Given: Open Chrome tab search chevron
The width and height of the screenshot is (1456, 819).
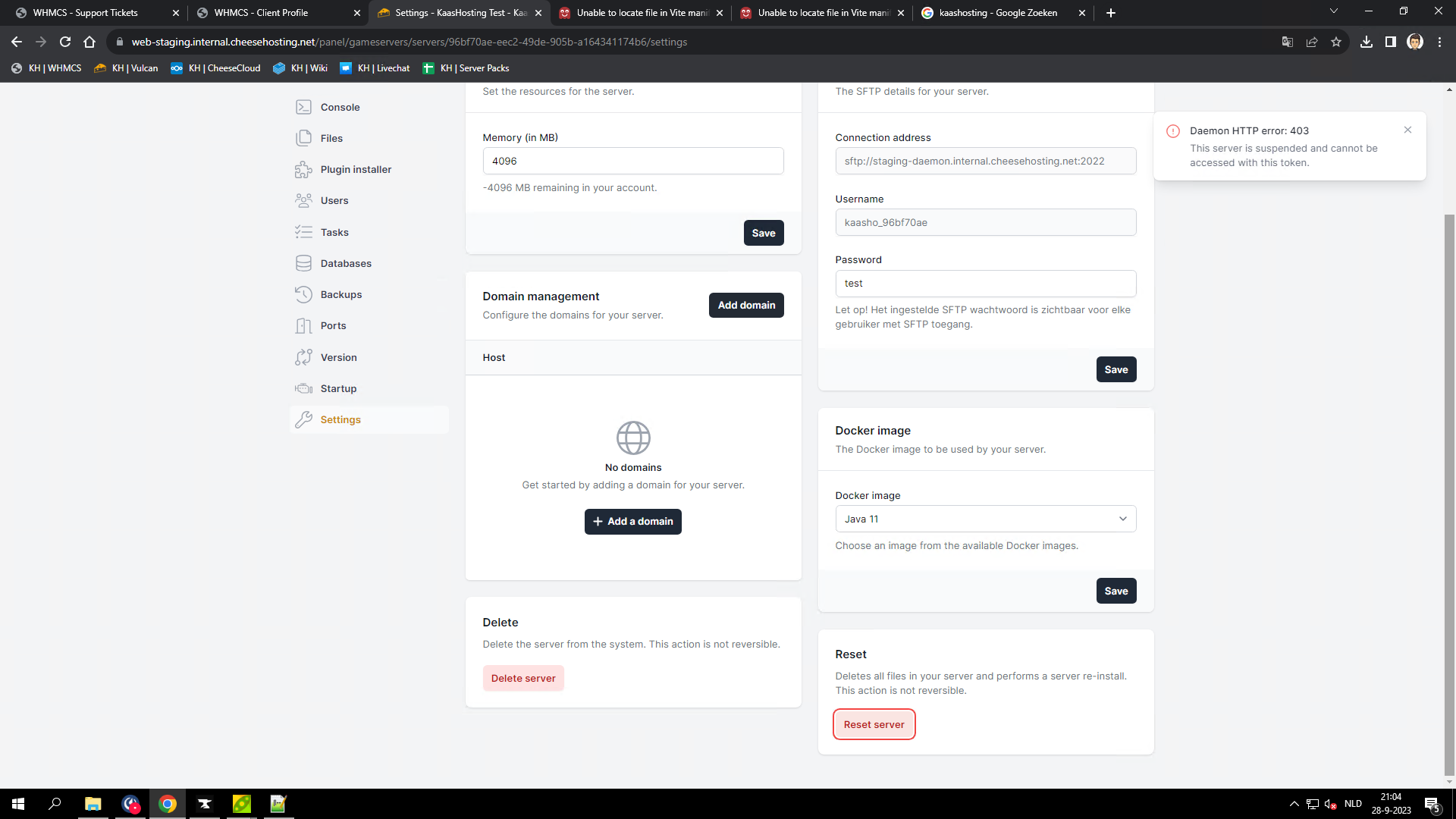Looking at the screenshot, I should point(1333,11).
